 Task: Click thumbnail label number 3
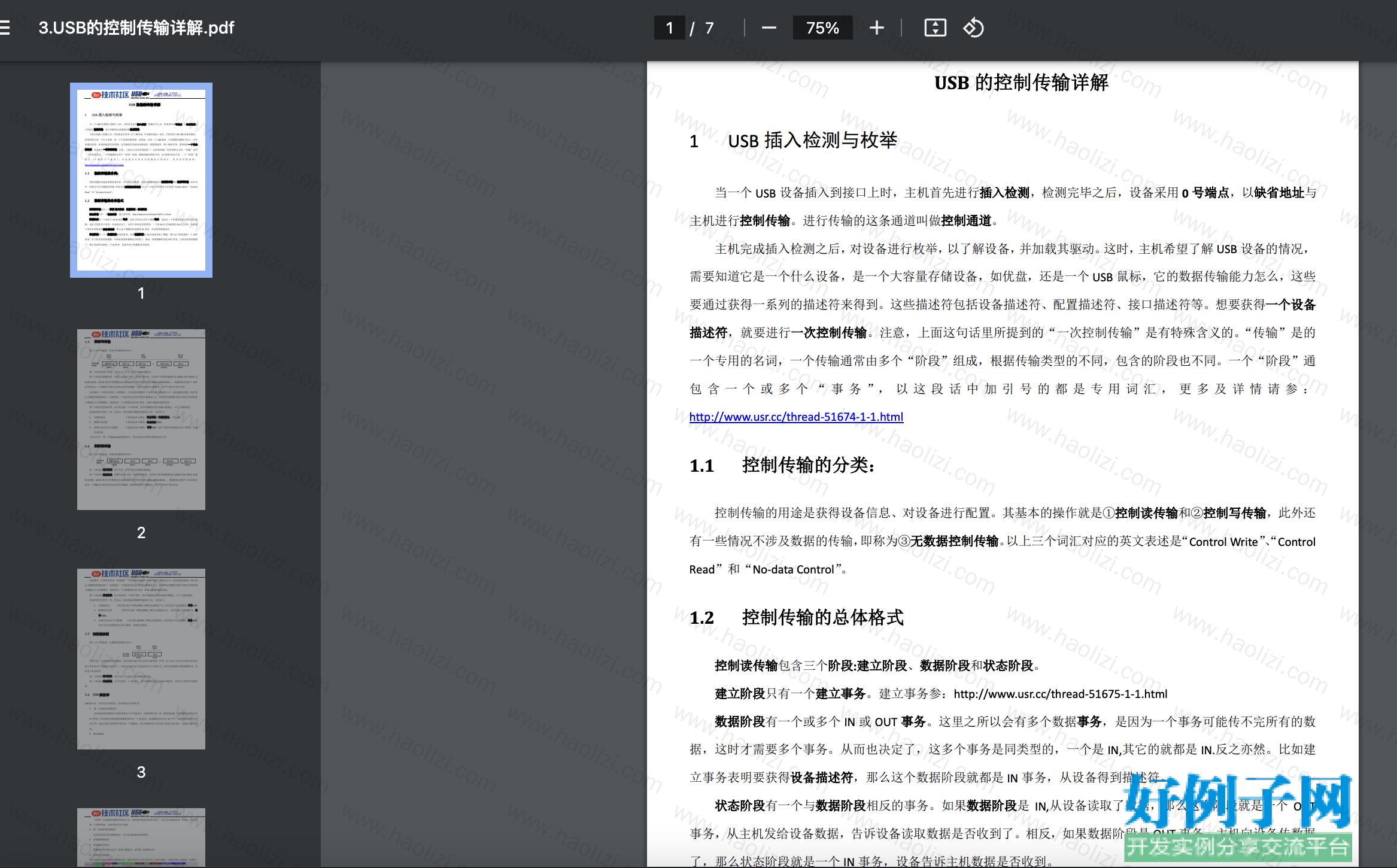tap(141, 772)
